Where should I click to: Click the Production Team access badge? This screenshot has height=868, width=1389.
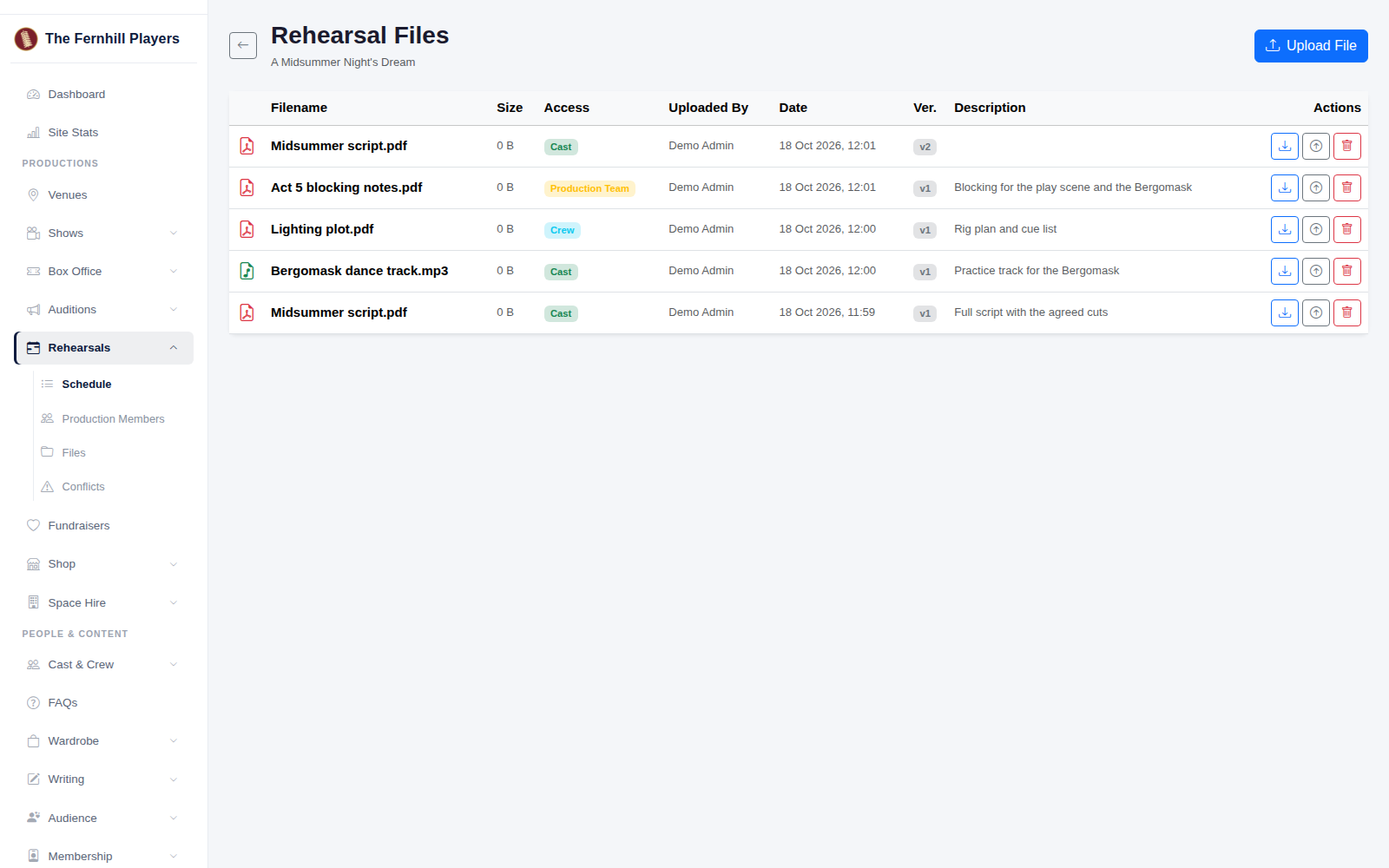pos(589,188)
